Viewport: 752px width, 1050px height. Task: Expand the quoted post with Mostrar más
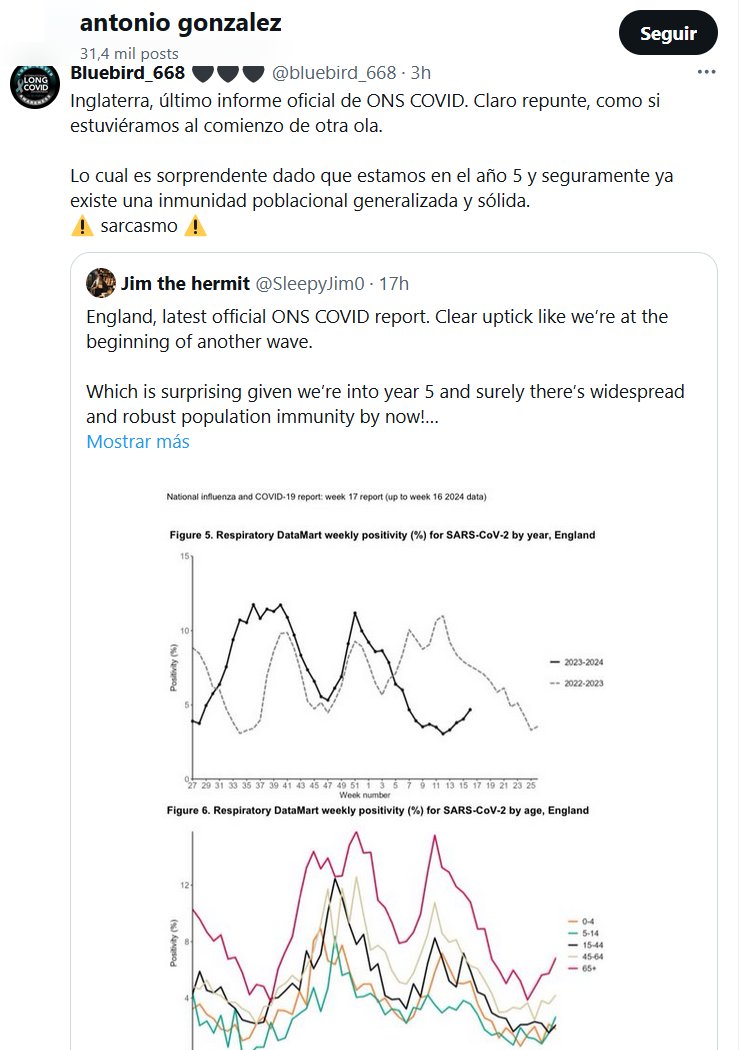tap(137, 441)
